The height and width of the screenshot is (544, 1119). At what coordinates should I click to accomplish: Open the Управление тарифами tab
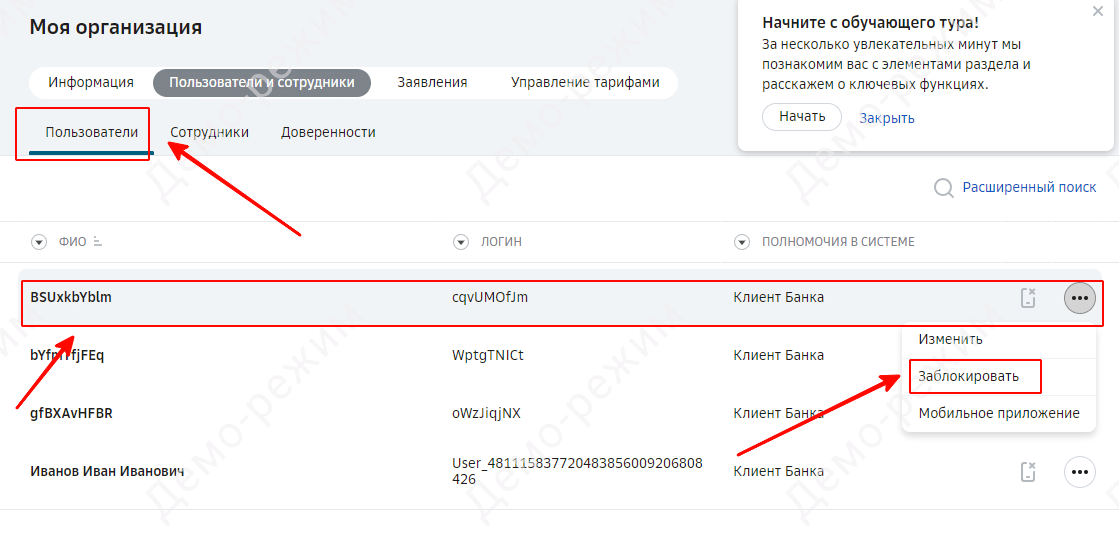585,83
